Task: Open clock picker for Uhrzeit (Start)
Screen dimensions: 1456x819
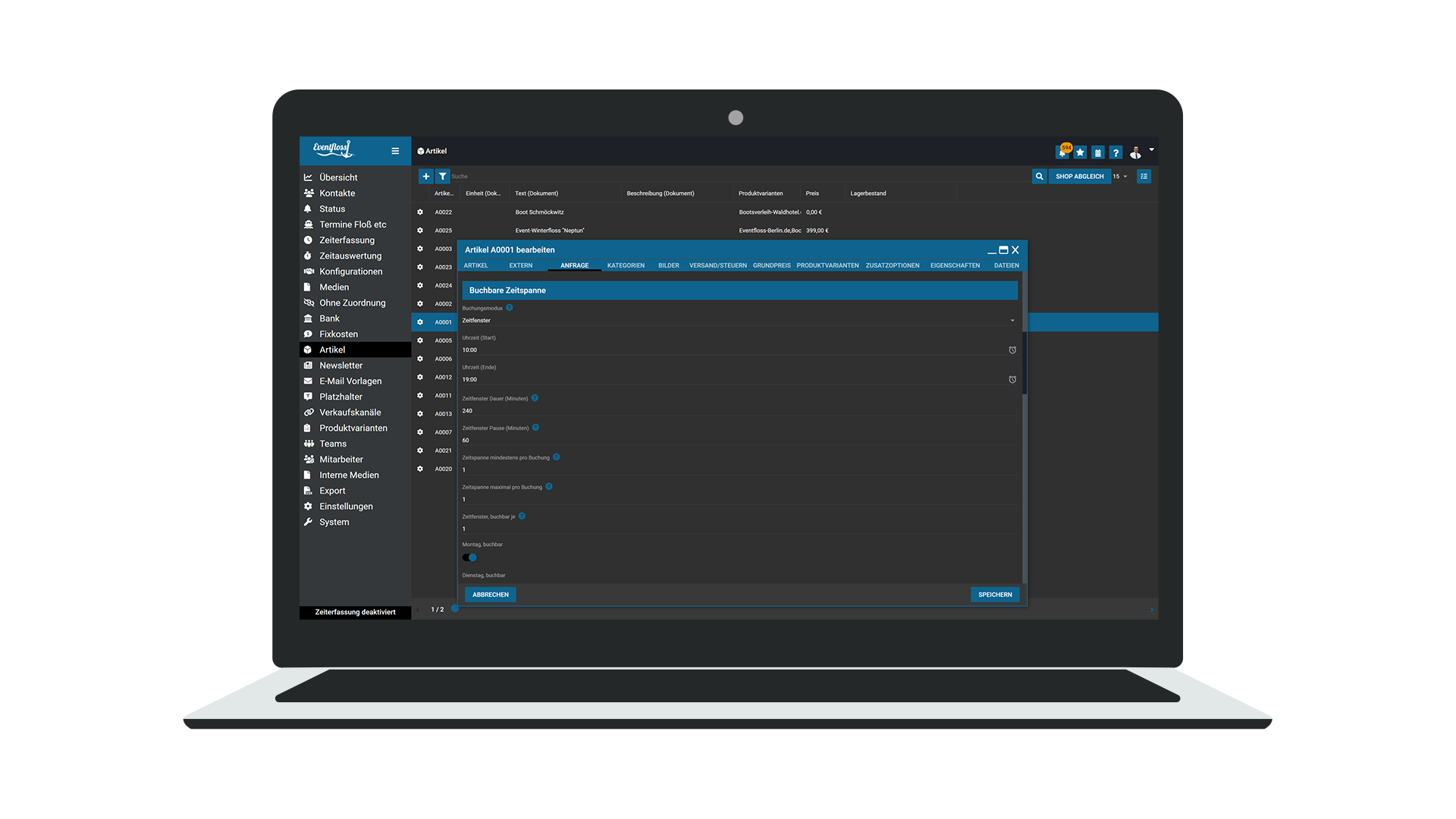Action: (1012, 350)
